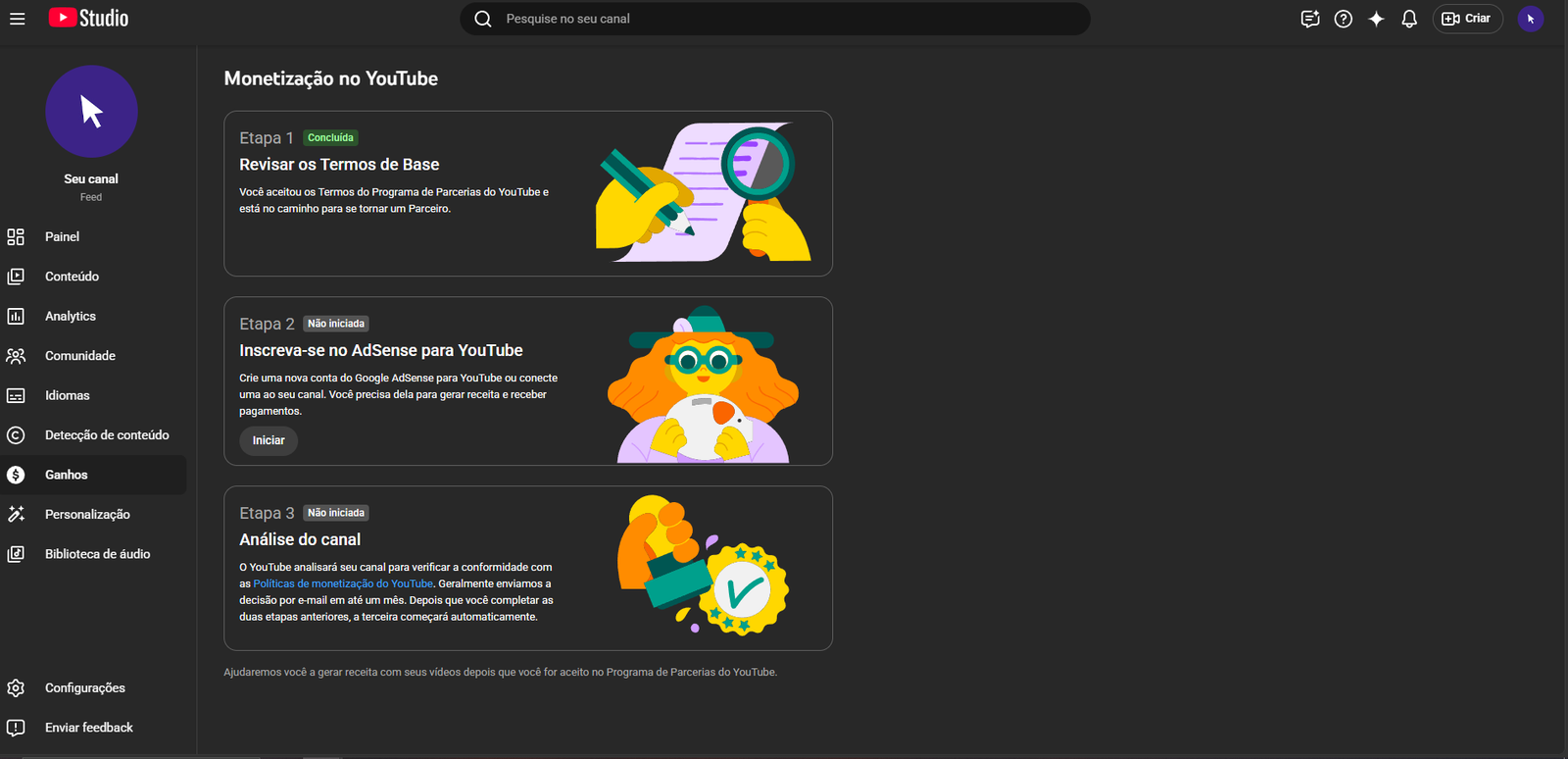The image size is (1568, 759).
Task: Click the Etapa 1 document illustration
Action: point(704,192)
